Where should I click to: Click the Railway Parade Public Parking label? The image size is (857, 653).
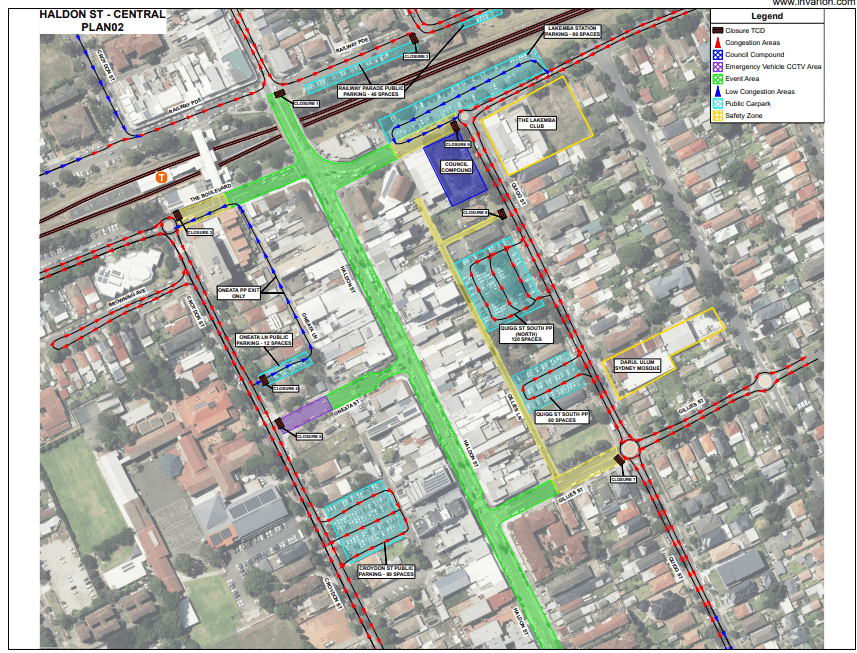372,90
